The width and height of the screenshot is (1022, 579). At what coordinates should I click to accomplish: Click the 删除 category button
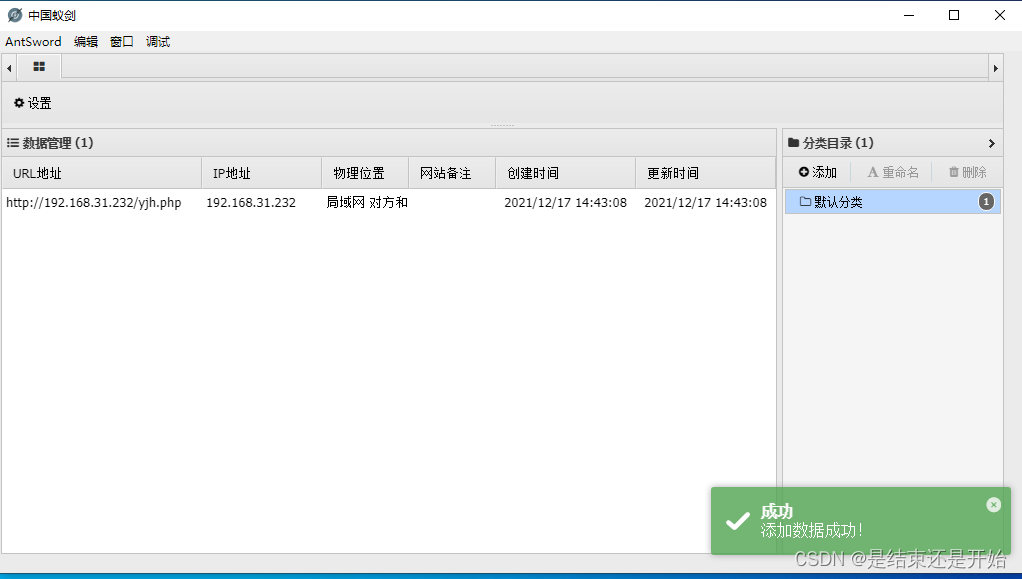pos(967,172)
